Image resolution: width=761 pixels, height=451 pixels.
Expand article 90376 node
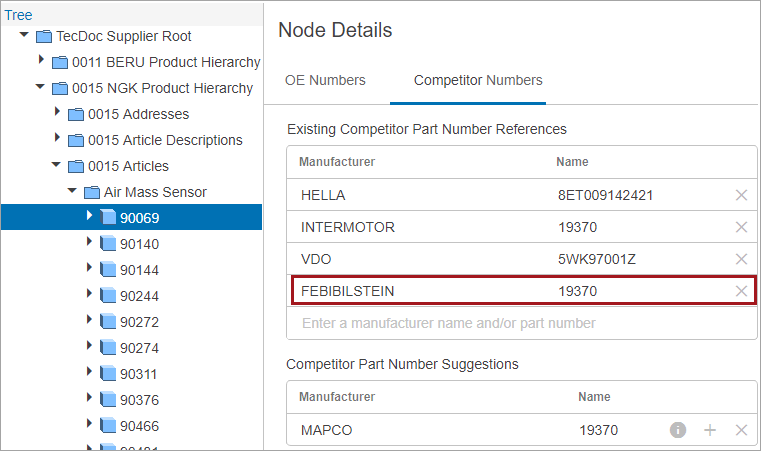(89, 397)
